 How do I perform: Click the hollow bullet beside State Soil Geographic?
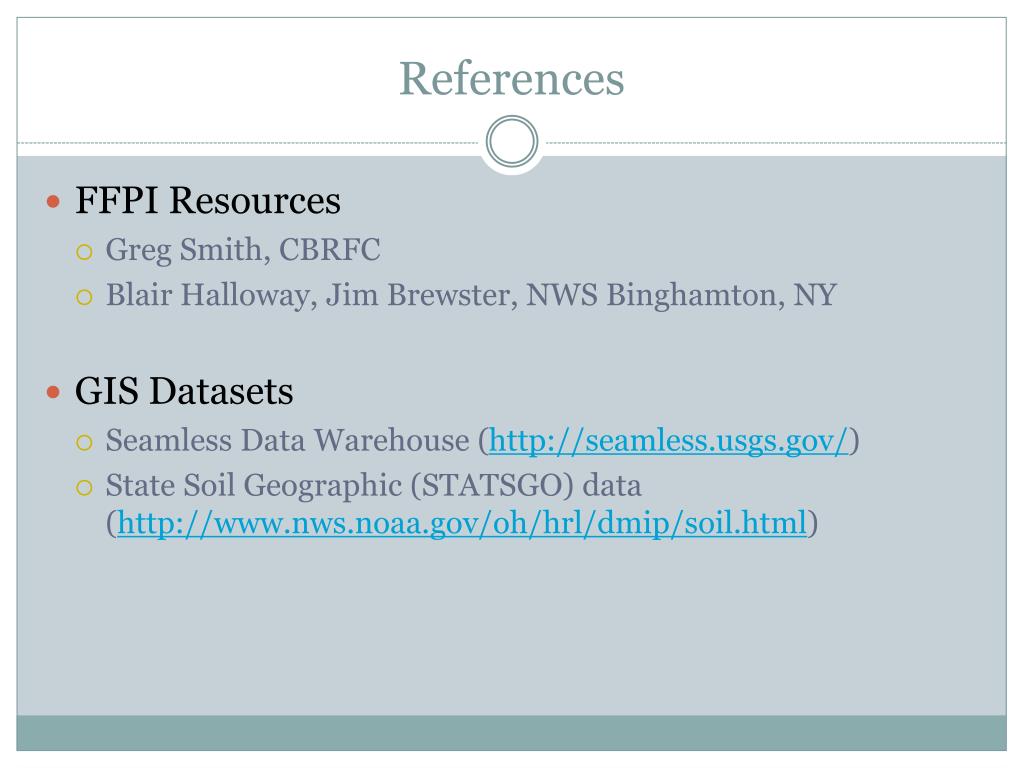pos(84,487)
